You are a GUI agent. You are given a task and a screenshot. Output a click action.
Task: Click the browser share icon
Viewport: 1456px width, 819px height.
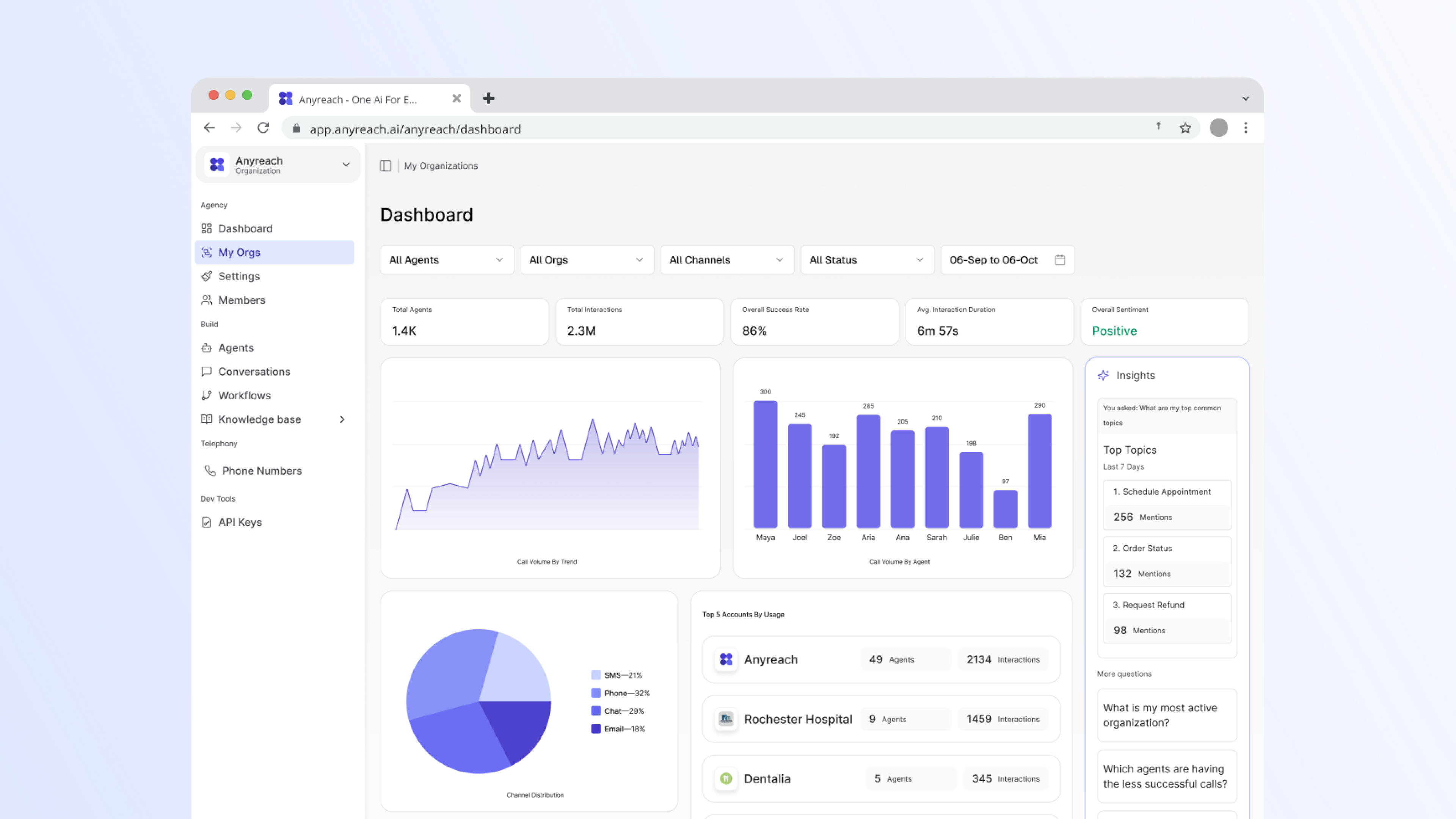pyautogui.click(x=1158, y=127)
